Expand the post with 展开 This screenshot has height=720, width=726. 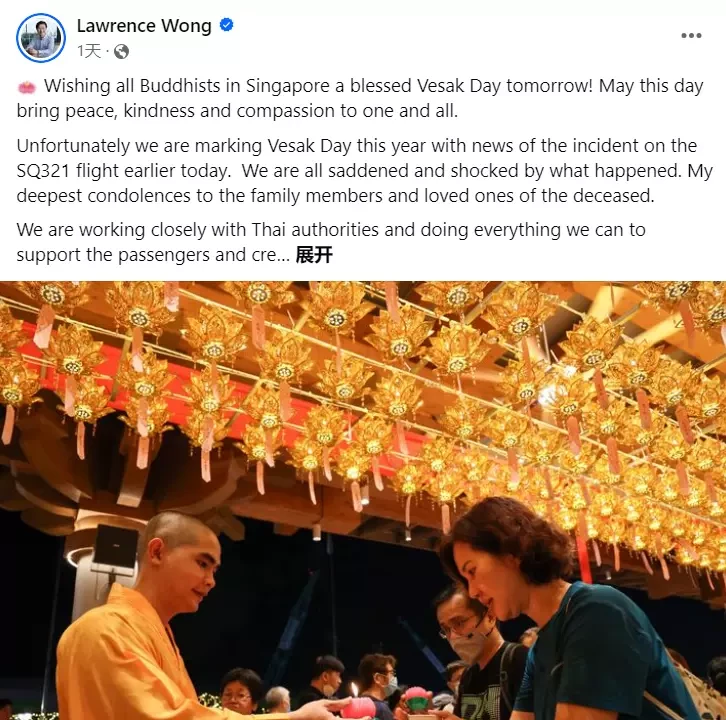pyautogui.click(x=314, y=255)
